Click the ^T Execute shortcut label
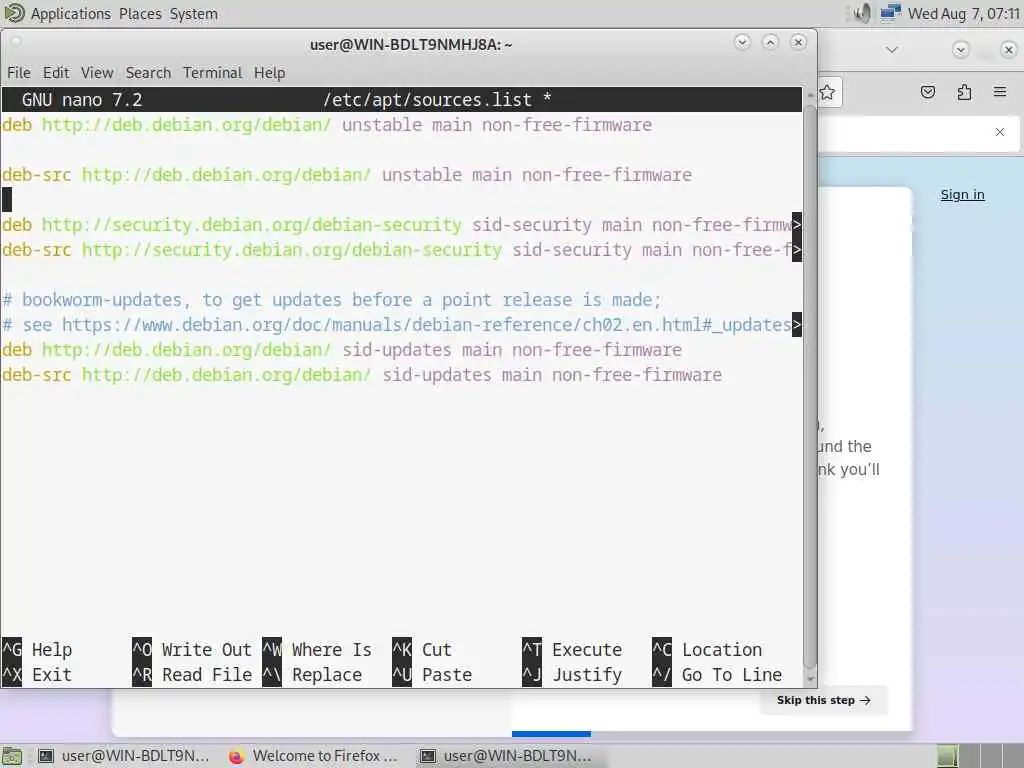 coord(572,650)
